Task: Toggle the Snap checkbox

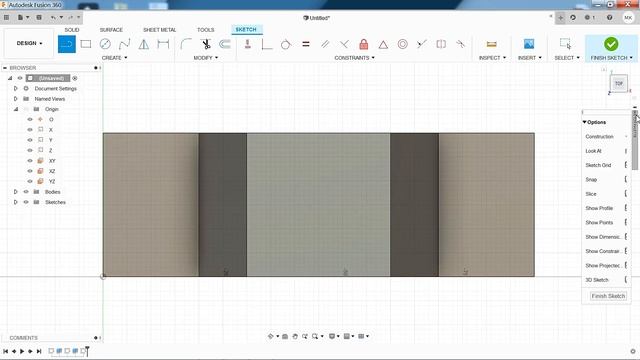Action: click(x=626, y=179)
